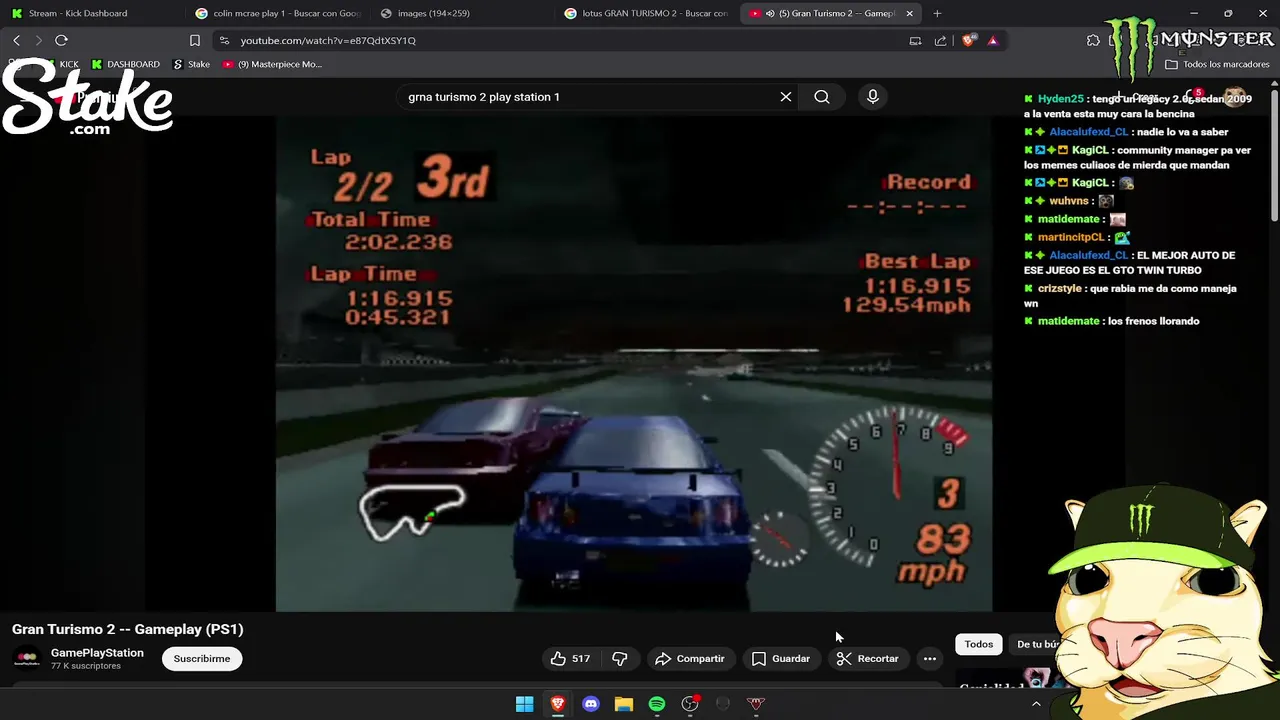
Task: Open Brave browser from the taskbar
Action: pyautogui.click(x=558, y=704)
